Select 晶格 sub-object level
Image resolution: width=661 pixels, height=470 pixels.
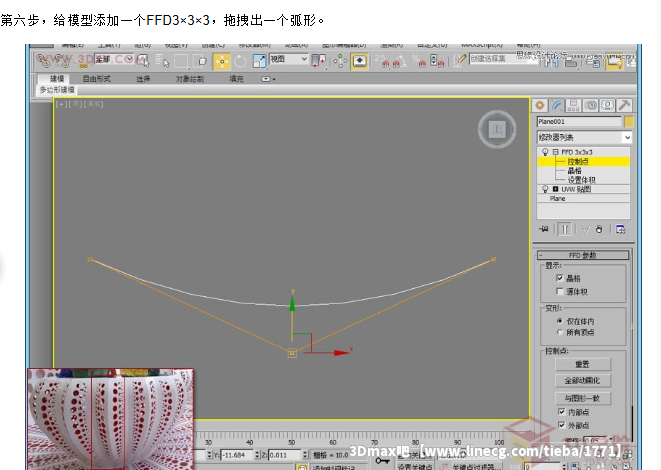(574, 170)
